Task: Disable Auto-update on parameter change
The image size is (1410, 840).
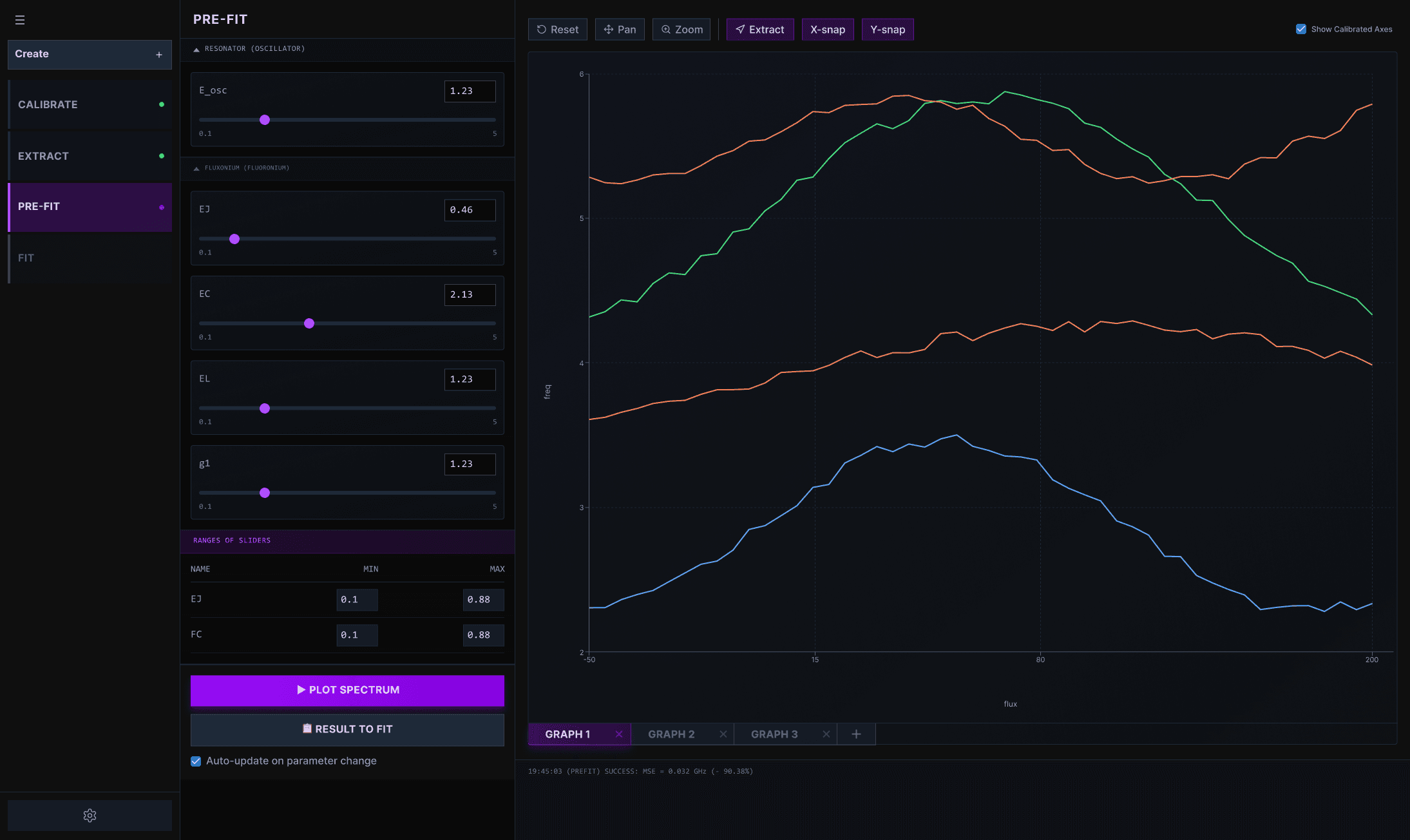Action: click(x=196, y=761)
